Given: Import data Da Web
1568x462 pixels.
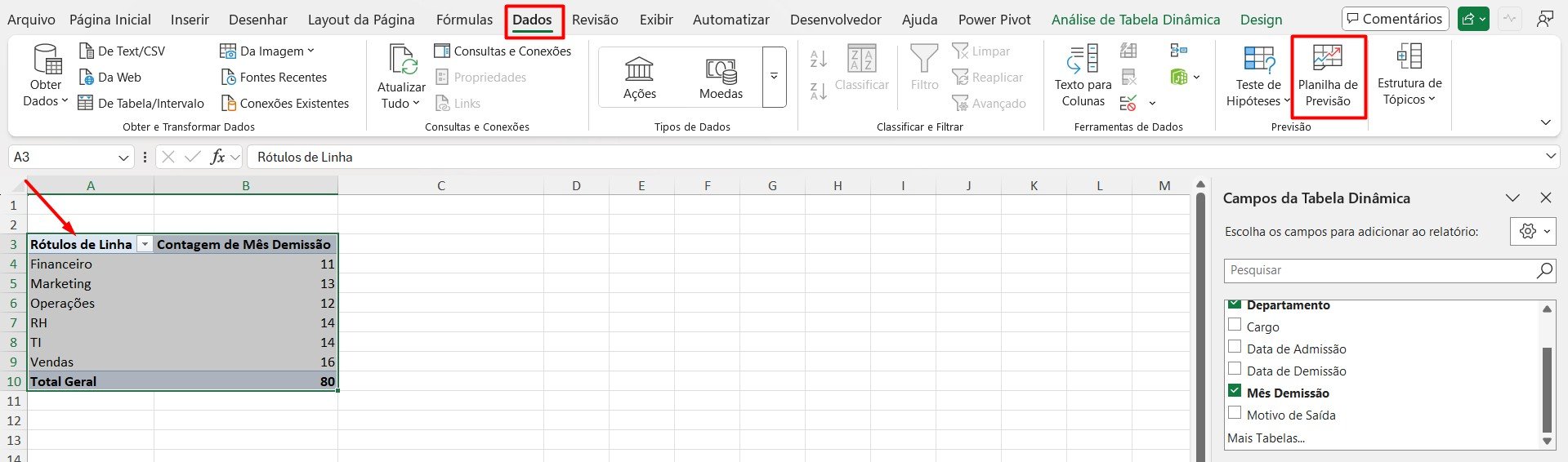Looking at the screenshot, I should pos(109,77).
